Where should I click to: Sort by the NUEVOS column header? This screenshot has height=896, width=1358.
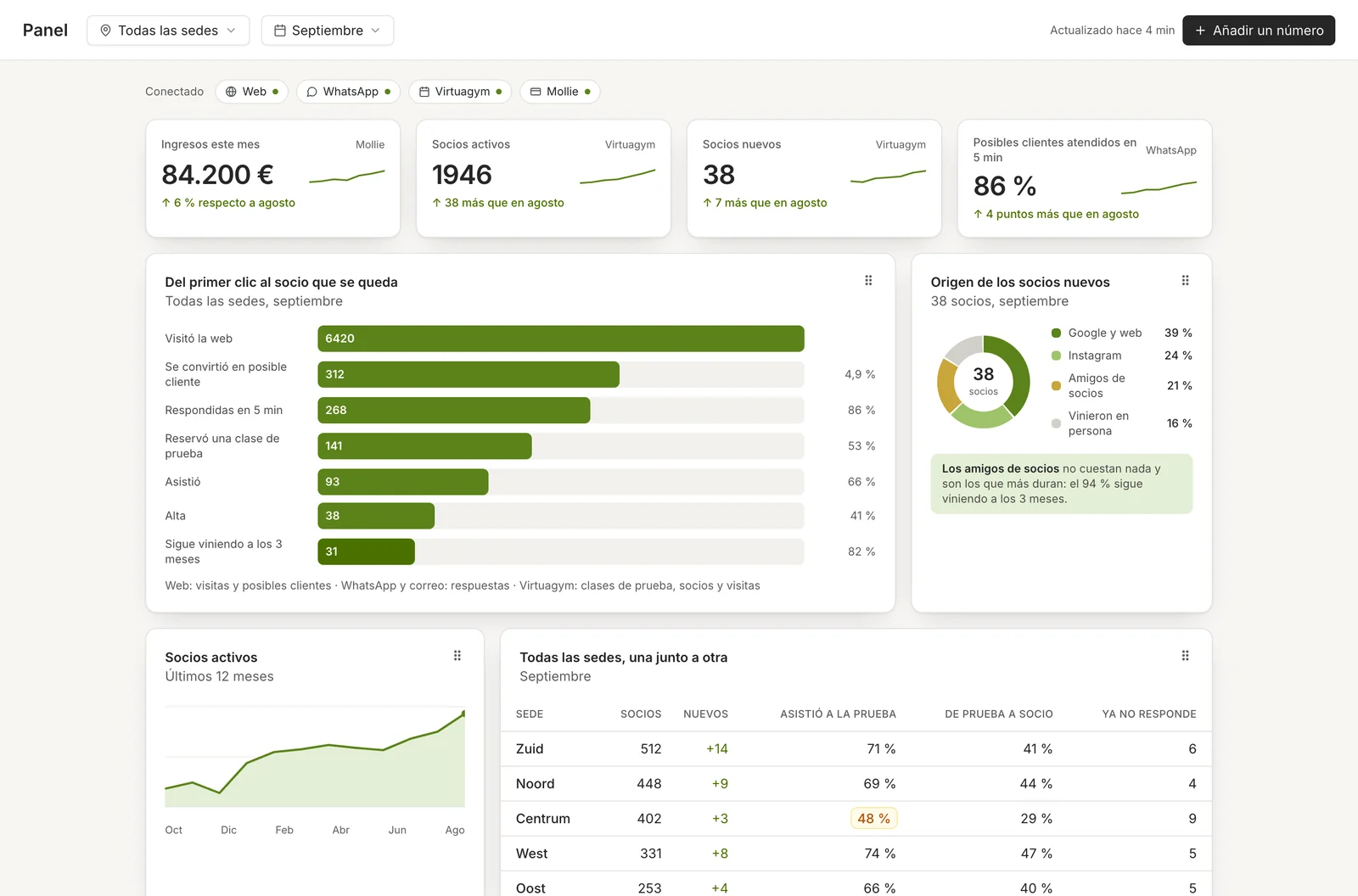(x=705, y=714)
